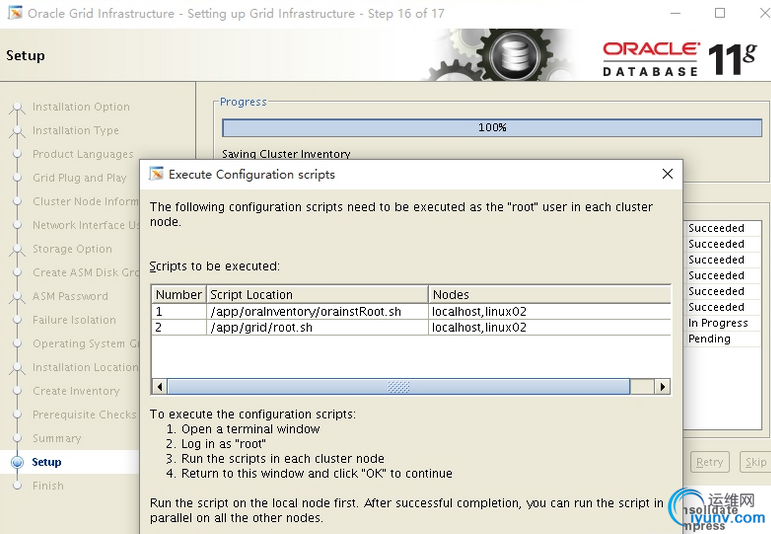Viewport: 771px width, 534px height.
Task: Click the scripts table right scroll arrow
Action: click(x=662, y=387)
